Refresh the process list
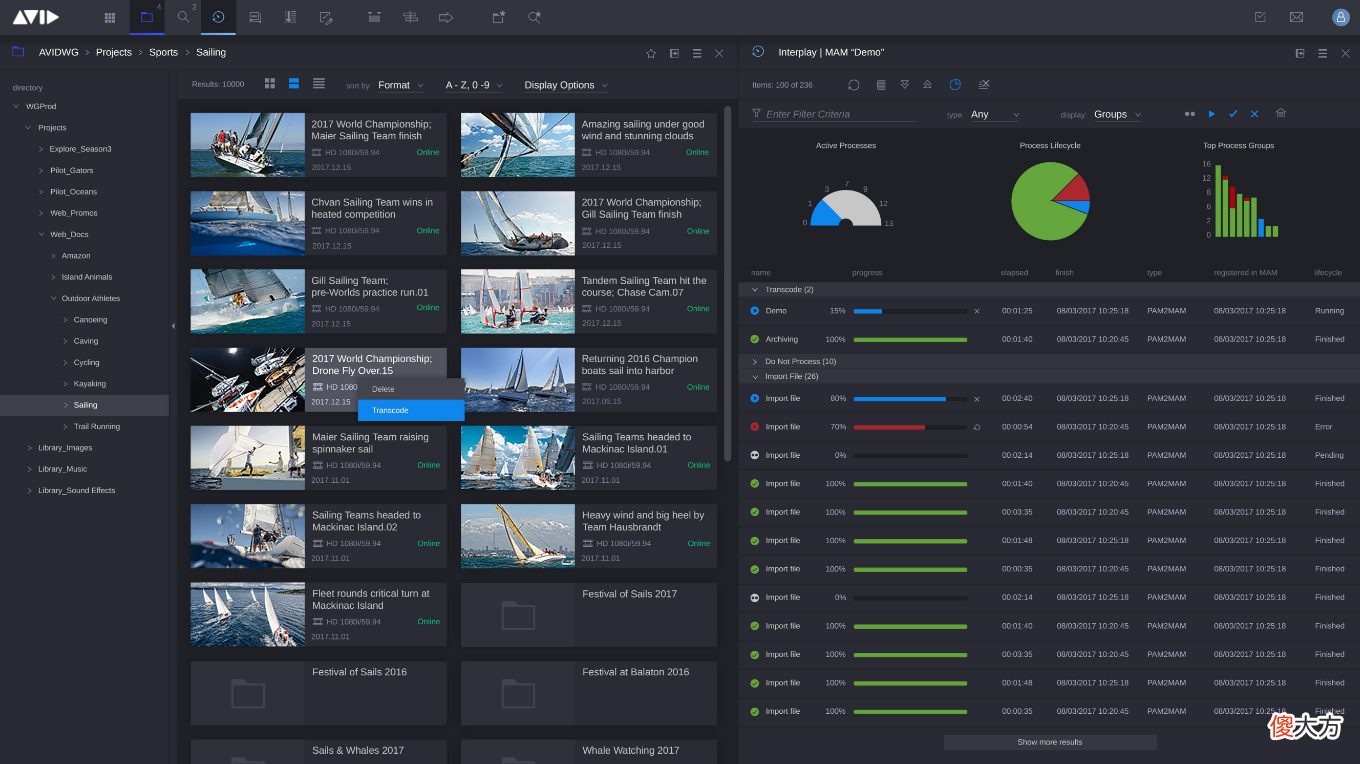Image resolution: width=1360 pixels, height=764 pixels. 854,85
